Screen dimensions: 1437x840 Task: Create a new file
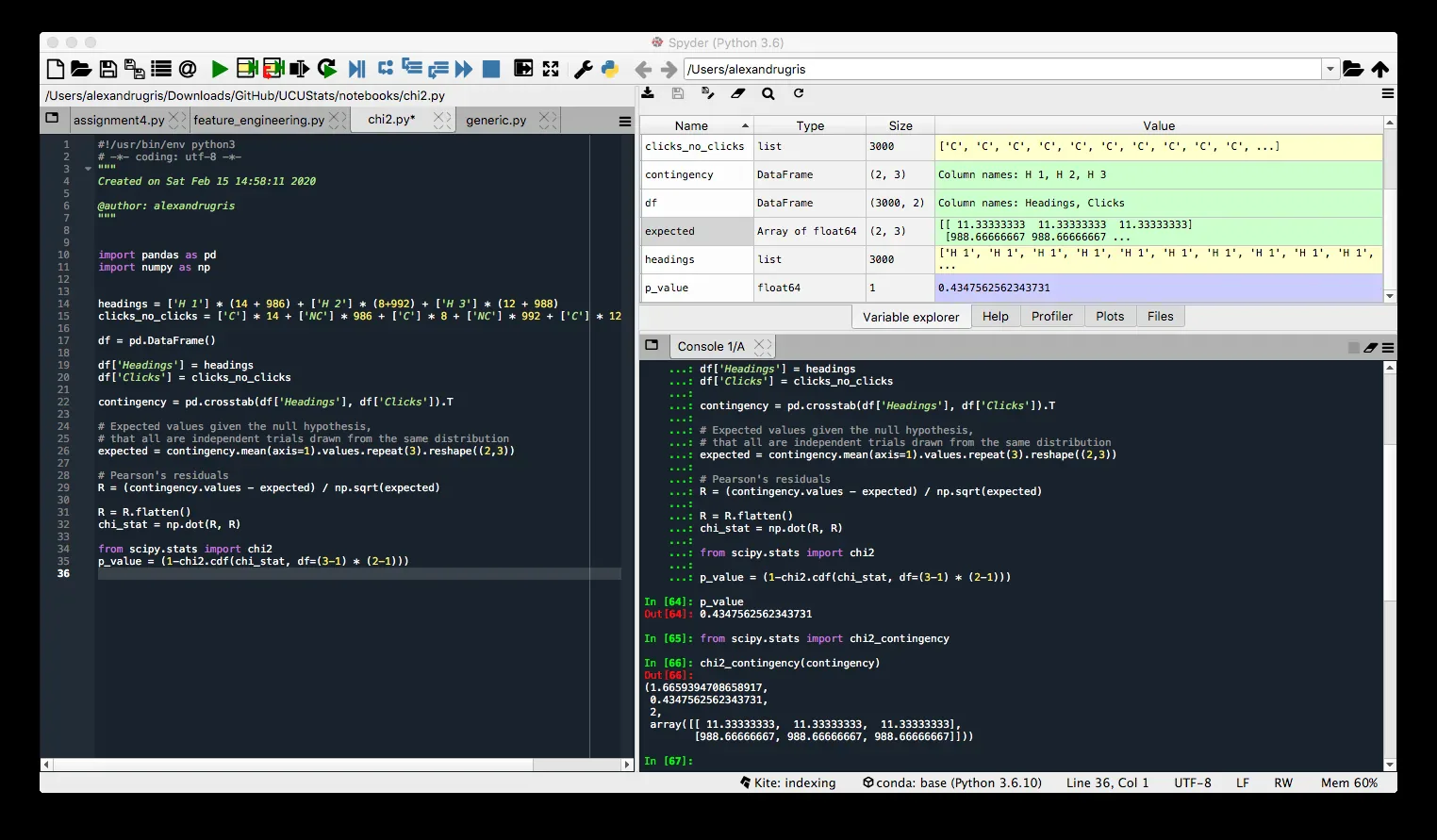coord(56,69)
